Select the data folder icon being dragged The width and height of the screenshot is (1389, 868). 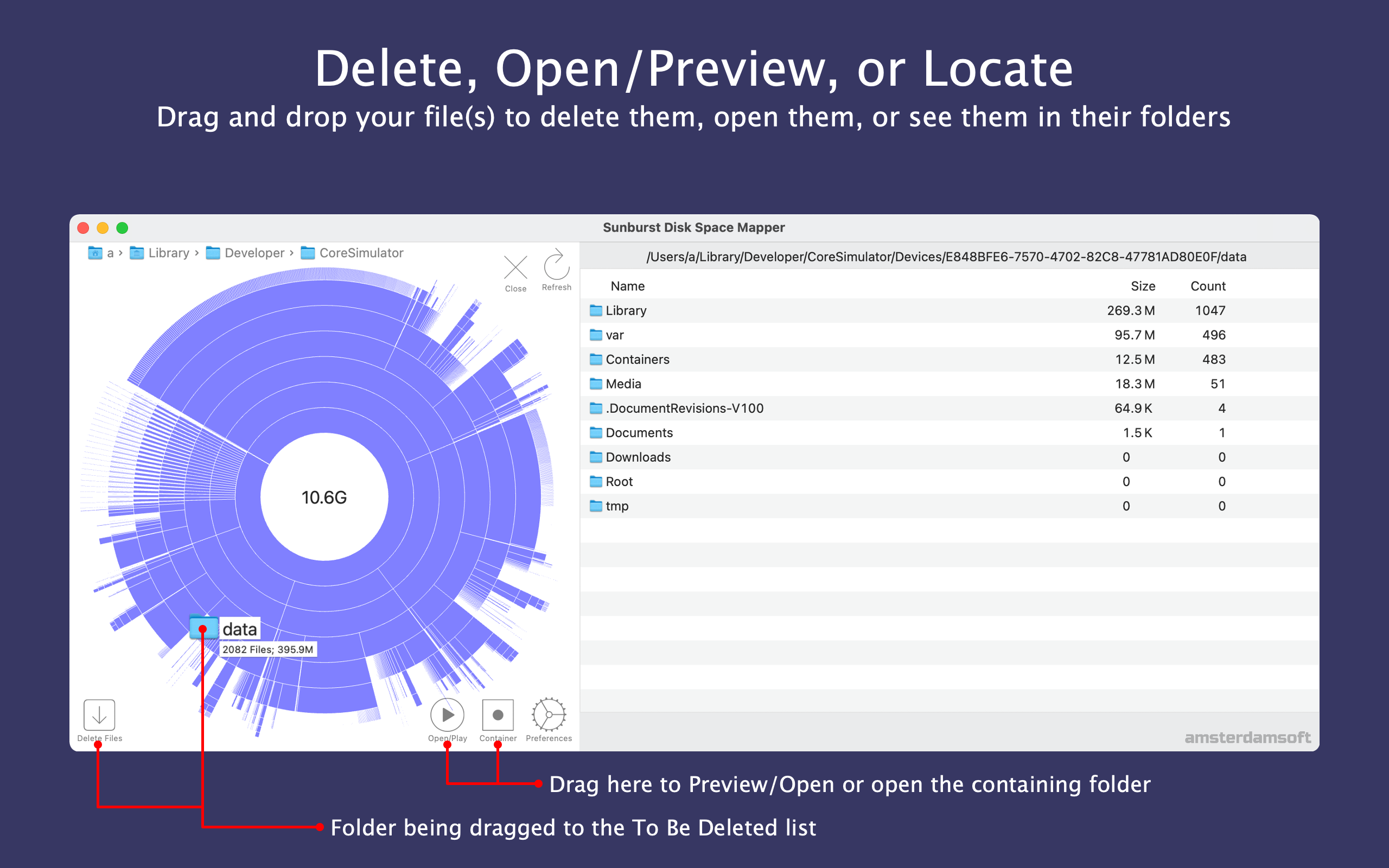[x=204, y=628]
